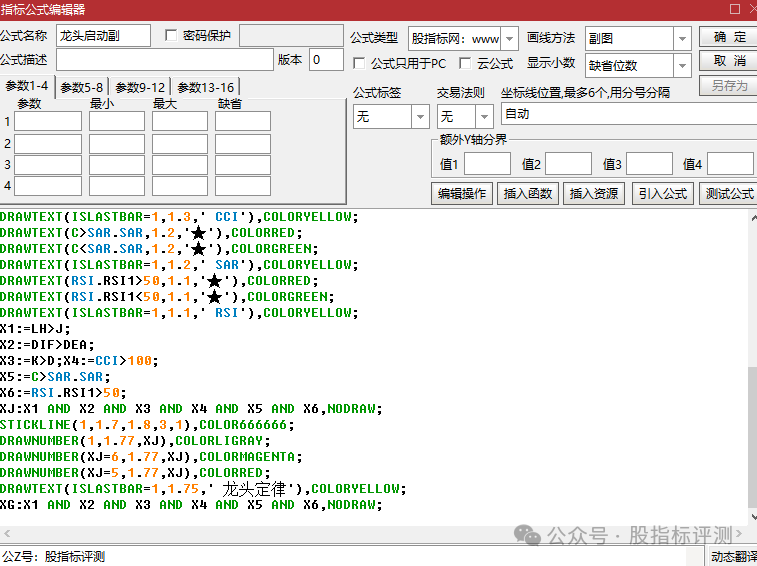Click the line starting with 'XJ:X1 AND'

191,409
